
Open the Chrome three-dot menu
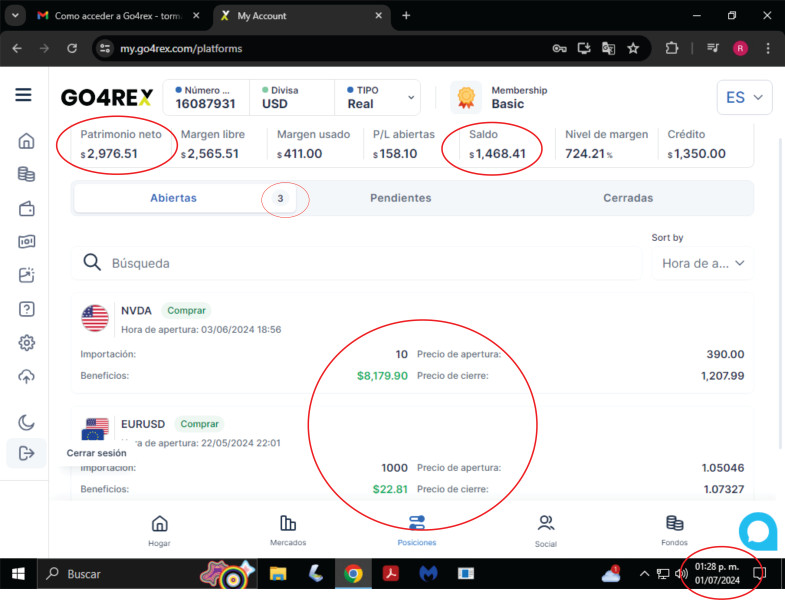pos(767,49)
